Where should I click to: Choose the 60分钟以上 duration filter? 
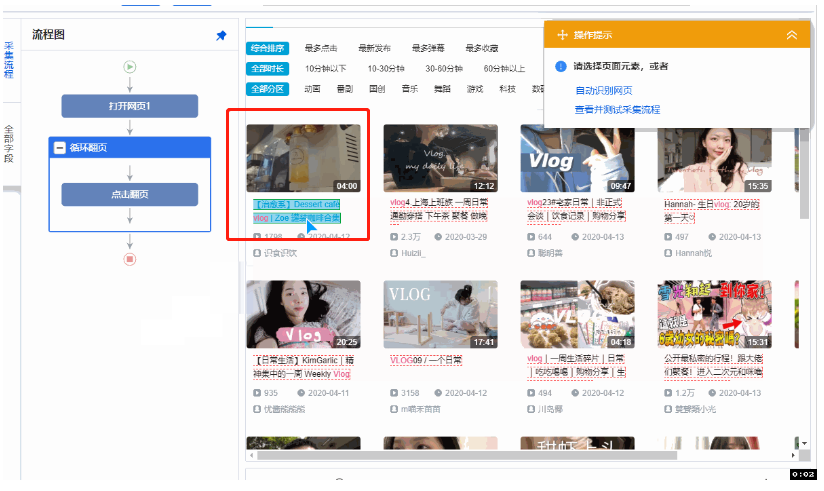(504, 69)
